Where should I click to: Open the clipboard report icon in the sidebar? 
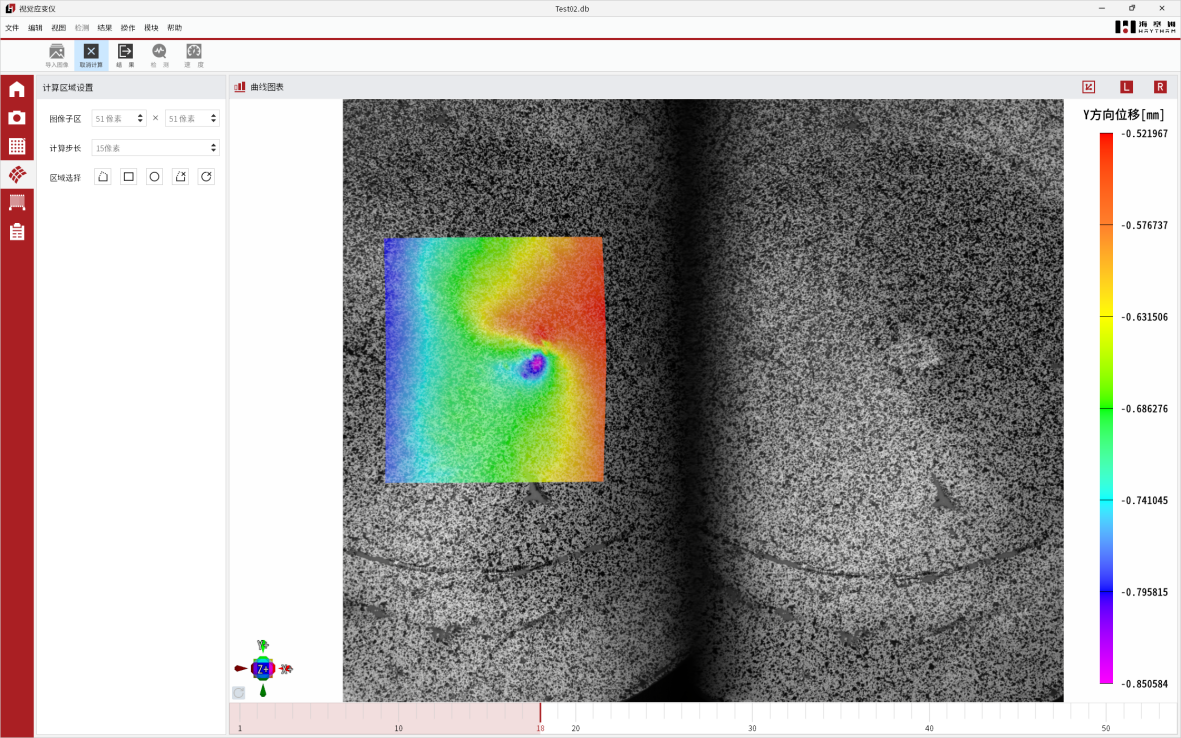point(17,232)
